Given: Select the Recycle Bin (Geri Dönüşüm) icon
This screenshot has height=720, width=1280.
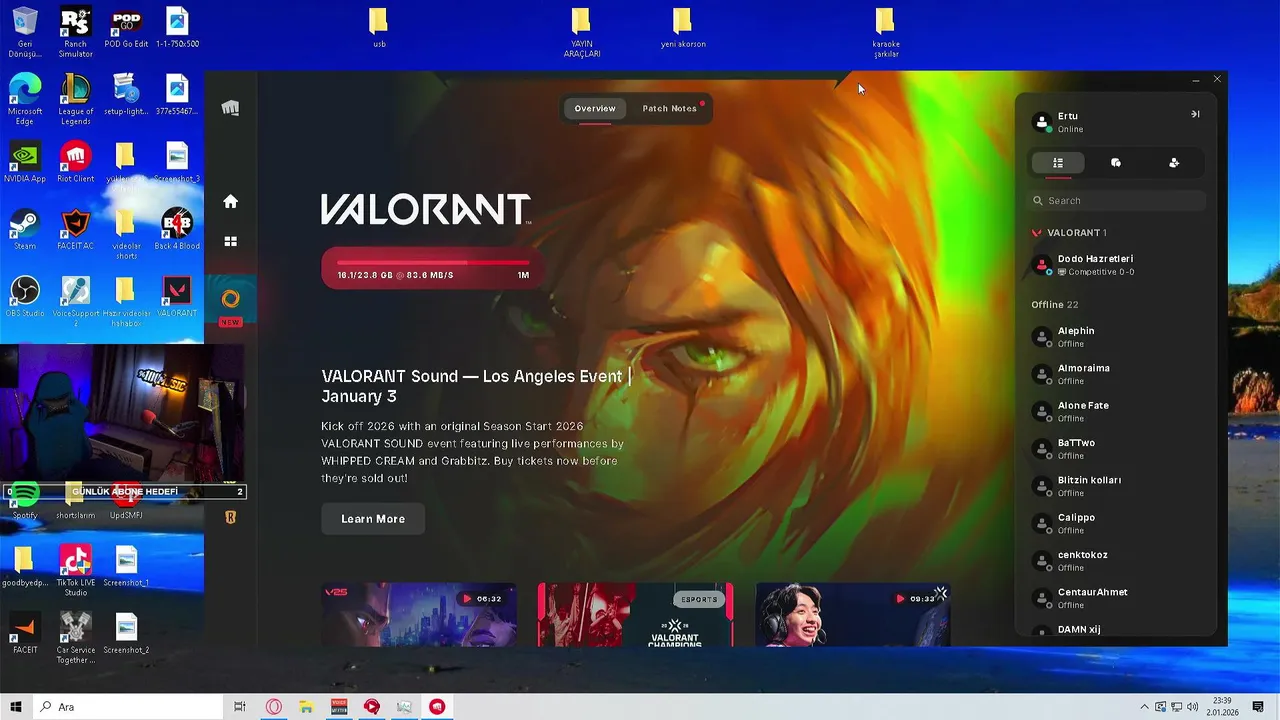Looking at the screenshot, I should tap(25, 32).
